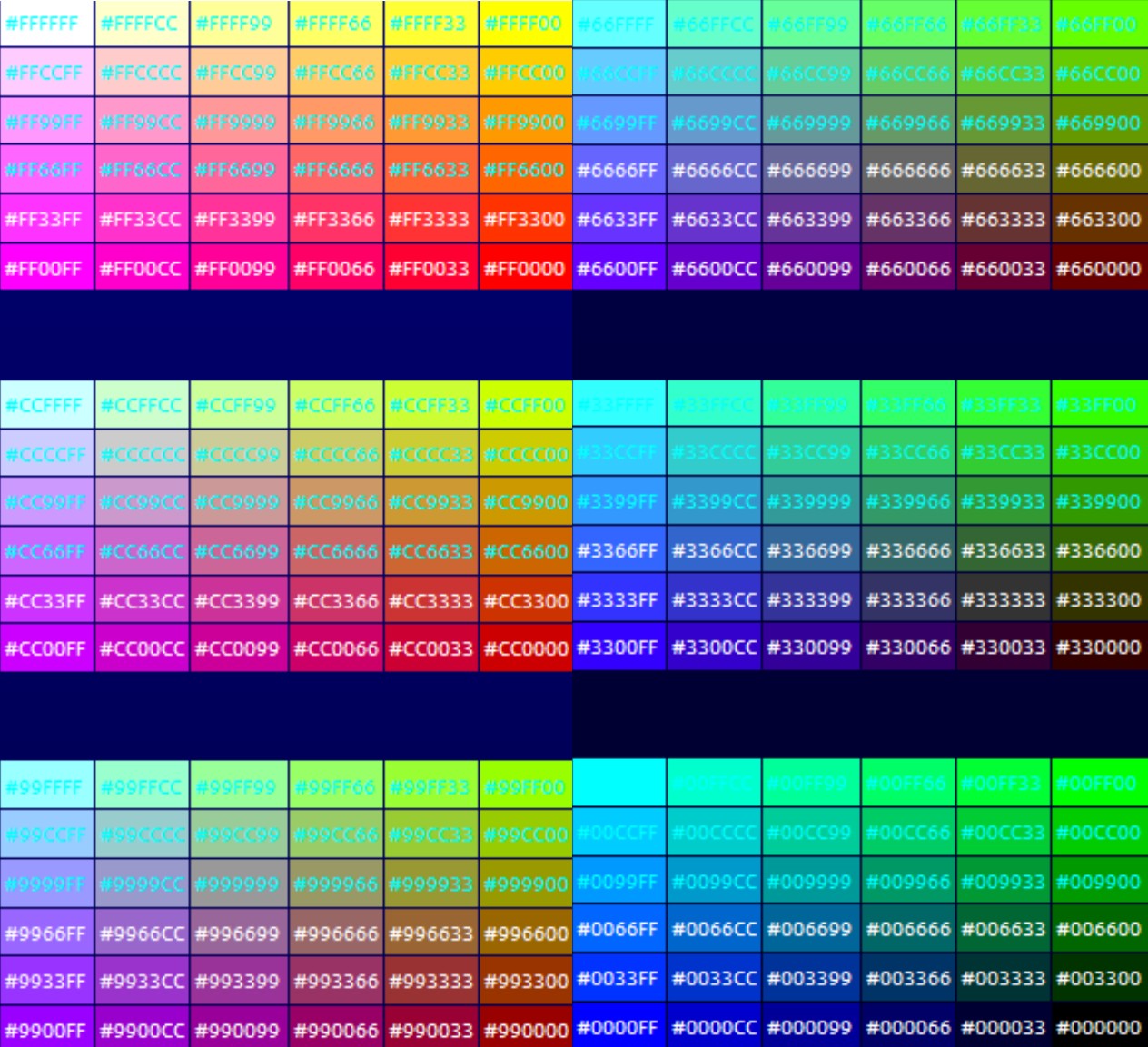Image resolution: width=1148 pixels, height=1047 pixels.
Task: Click the #CC00FF violet swatch
Action: pyautogui.click(x=47, y=648)
